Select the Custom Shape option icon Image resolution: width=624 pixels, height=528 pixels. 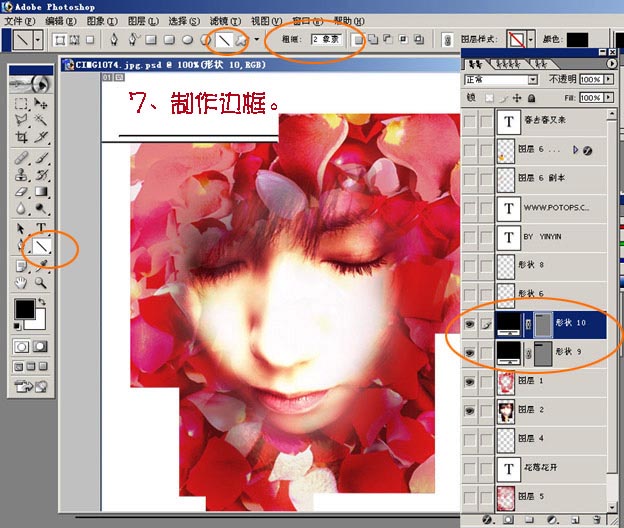pos(241,39)
